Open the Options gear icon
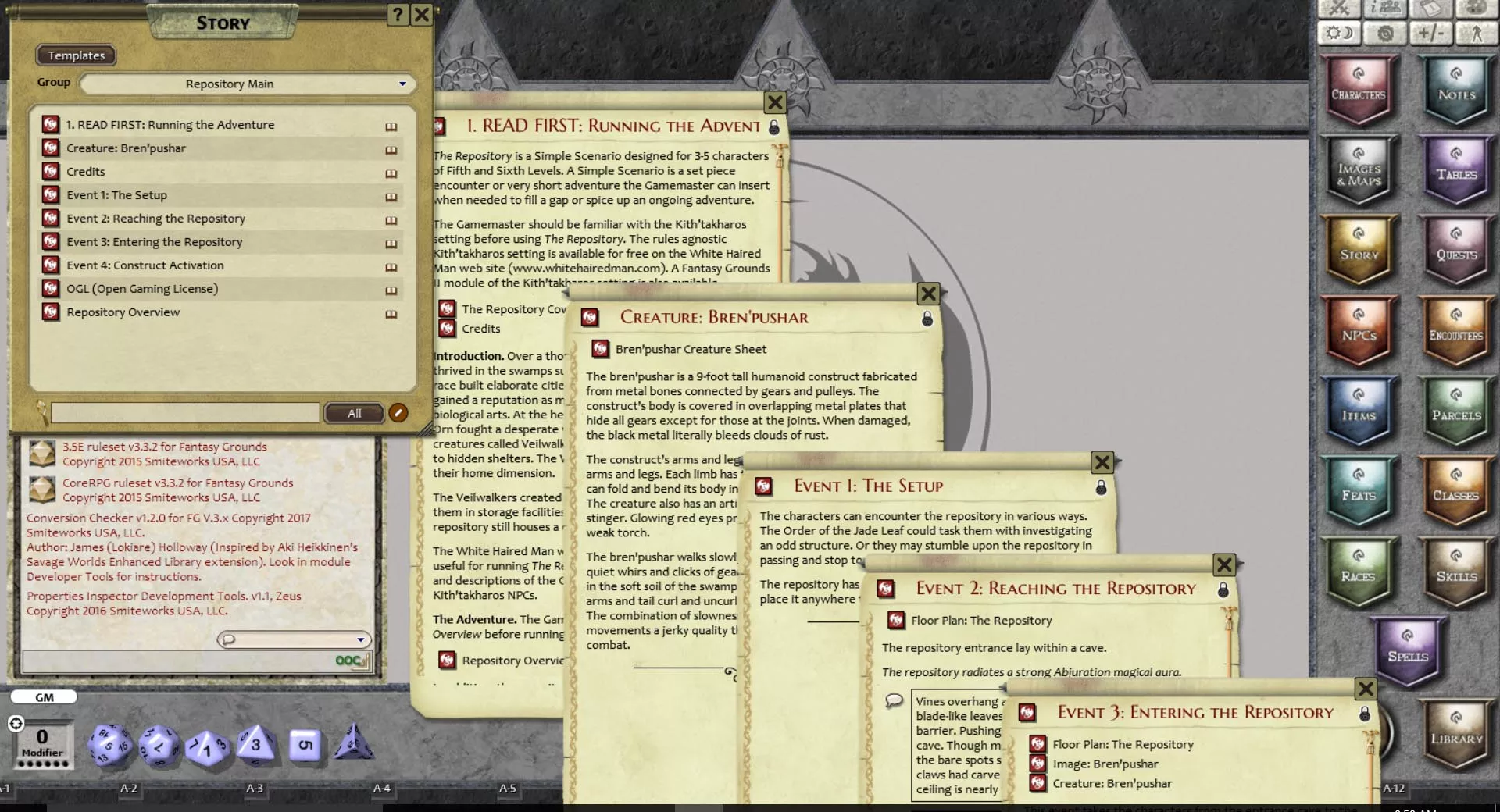The height and width of the screenshot is (812, 1500). point(1385,33)
